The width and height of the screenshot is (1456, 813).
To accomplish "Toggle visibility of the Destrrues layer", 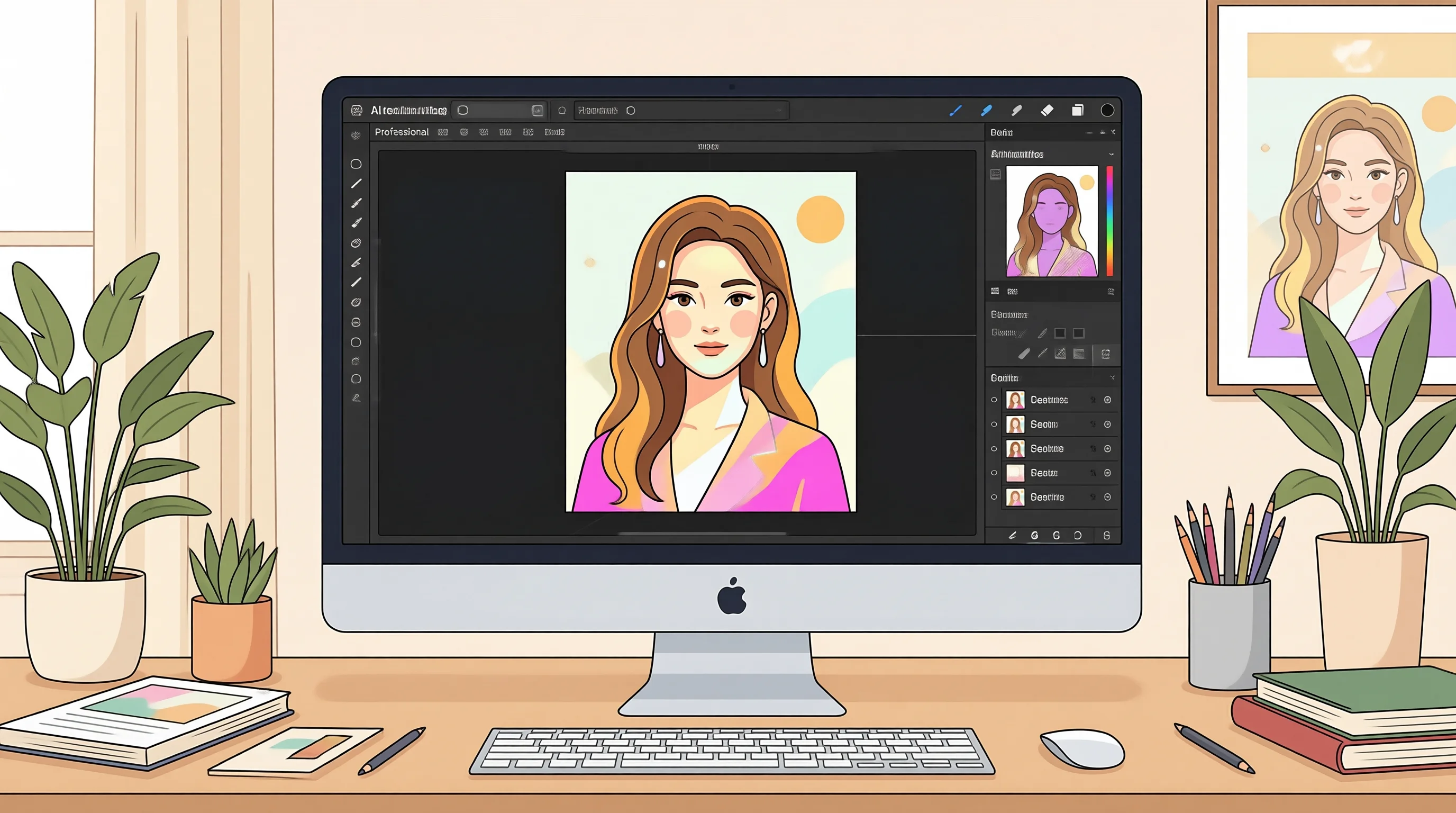I will tap(994, 400).
